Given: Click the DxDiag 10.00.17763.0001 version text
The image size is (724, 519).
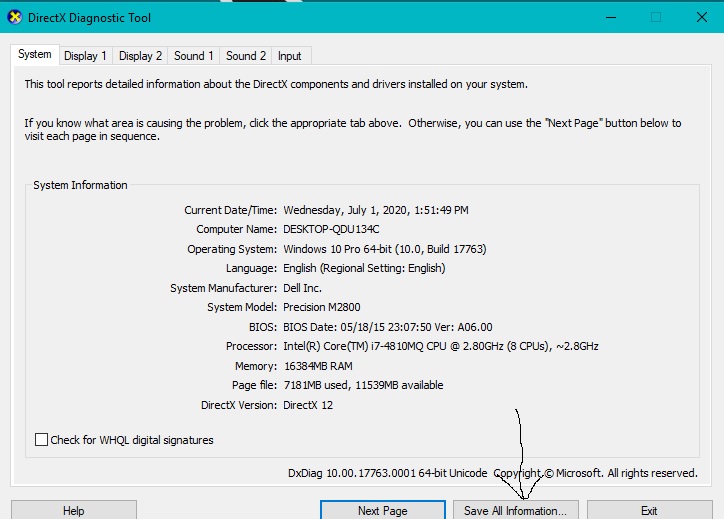Looking at the screenshot, I should (387, 473).
